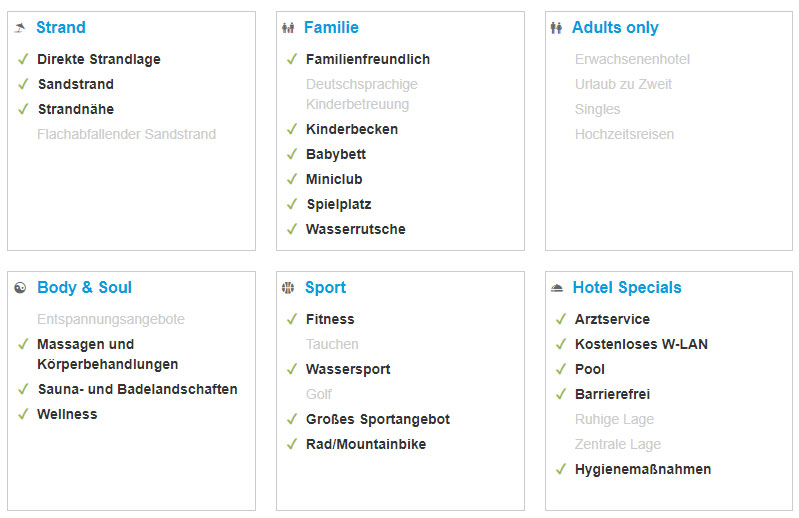Open the Strand category heading

(x=61, y=28)
